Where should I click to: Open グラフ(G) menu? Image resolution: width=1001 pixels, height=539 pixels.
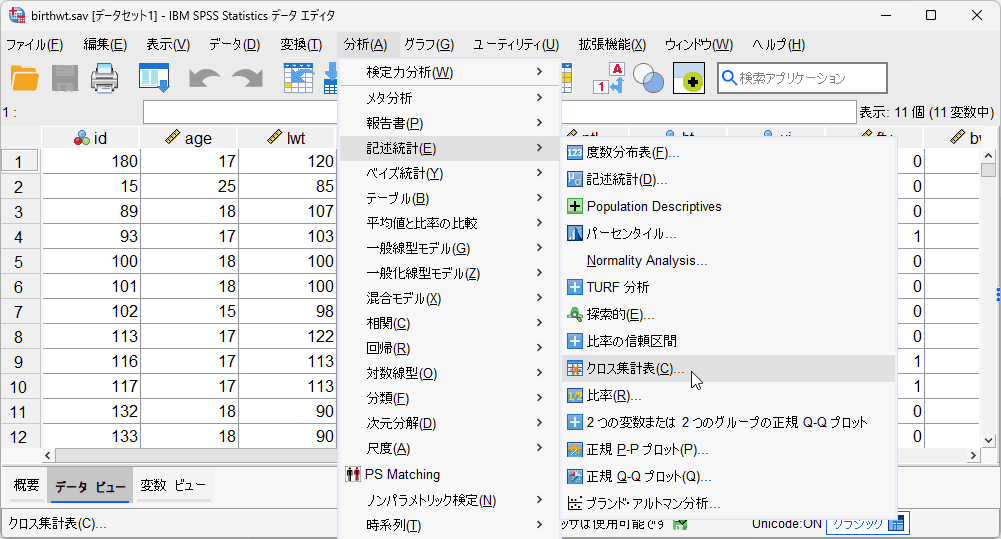[429, 44]
